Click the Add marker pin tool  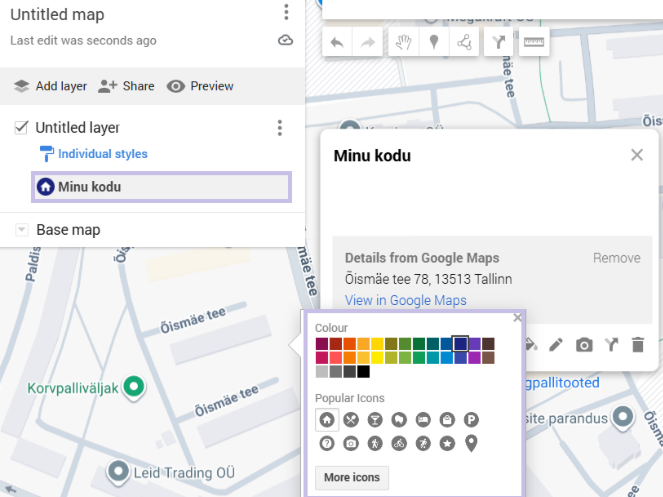(434, 42)
